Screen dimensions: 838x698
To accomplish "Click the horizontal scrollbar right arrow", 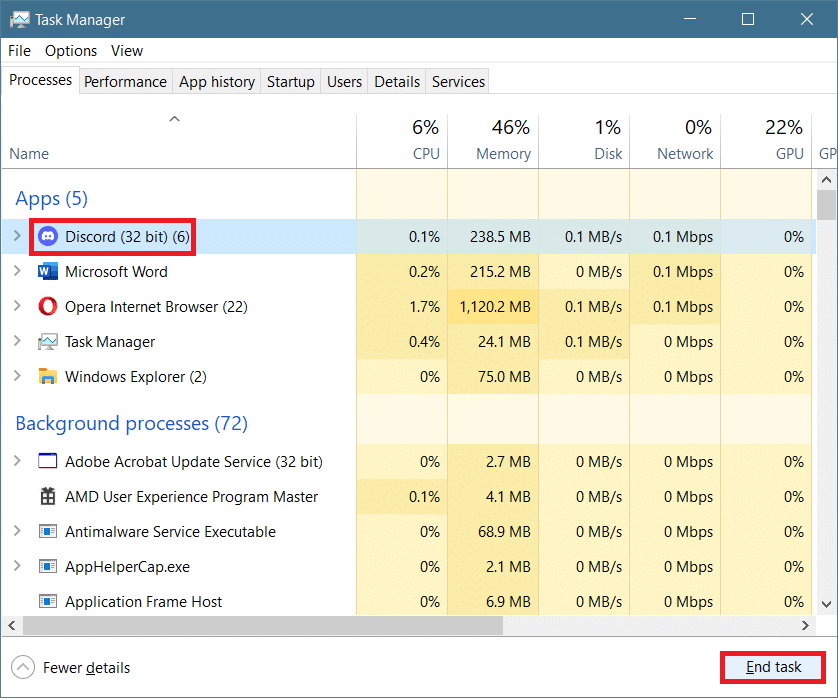I will [805, 625].
